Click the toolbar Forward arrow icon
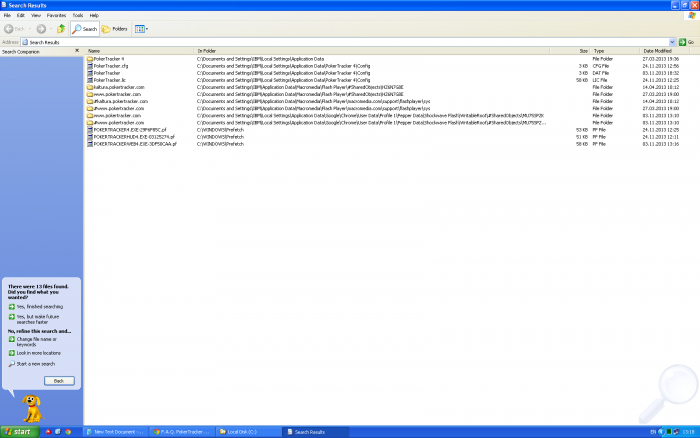The height and width of the screenshot is (438, 700). (x=41, y=29)
